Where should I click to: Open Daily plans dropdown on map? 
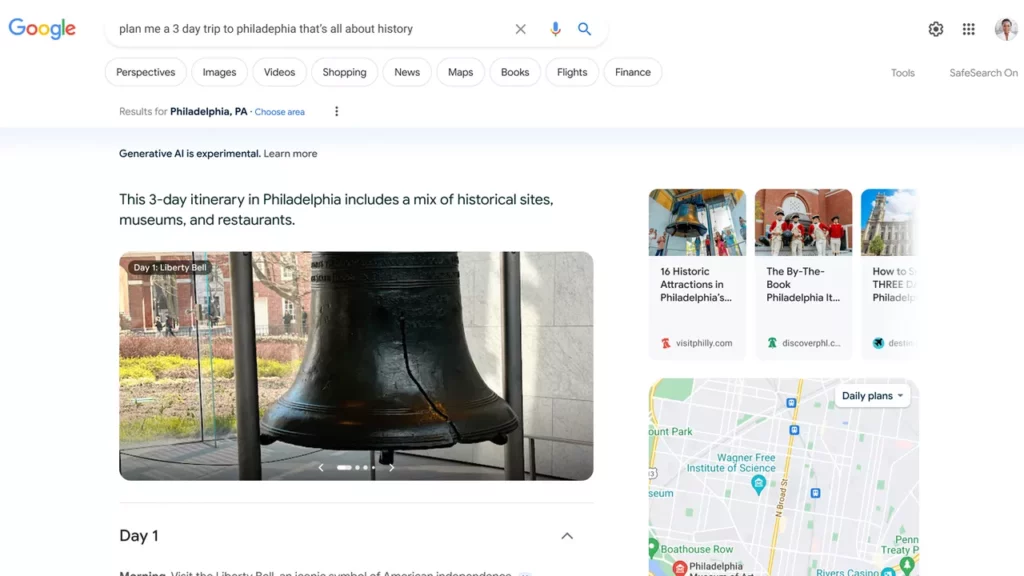[872, 396]
